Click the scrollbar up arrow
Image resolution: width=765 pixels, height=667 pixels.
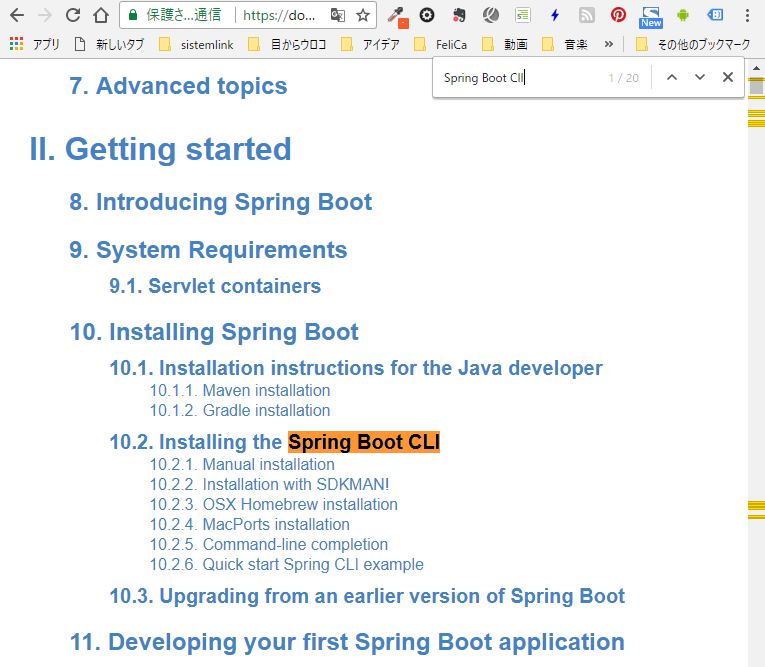coord(756,68)
